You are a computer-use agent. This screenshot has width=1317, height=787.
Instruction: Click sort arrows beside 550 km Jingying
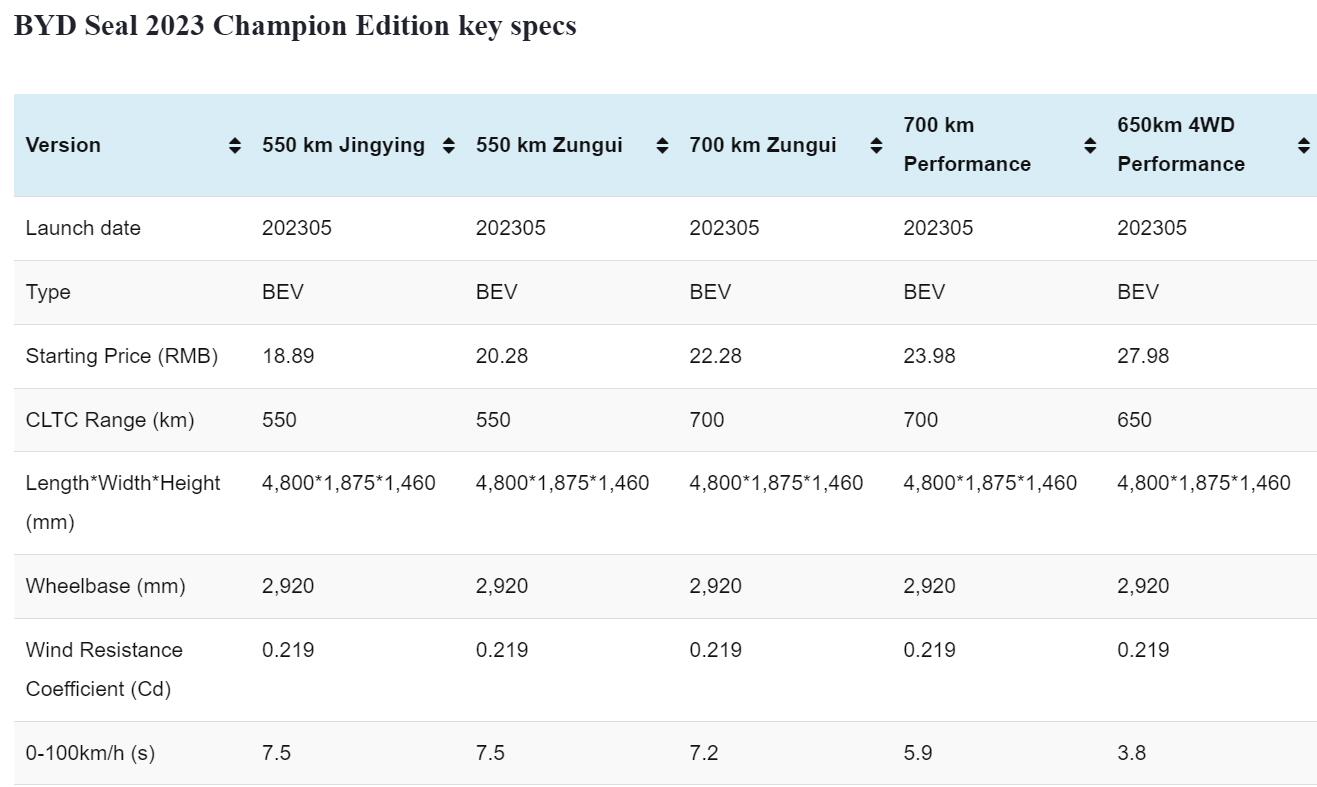[x=449, y=146]
